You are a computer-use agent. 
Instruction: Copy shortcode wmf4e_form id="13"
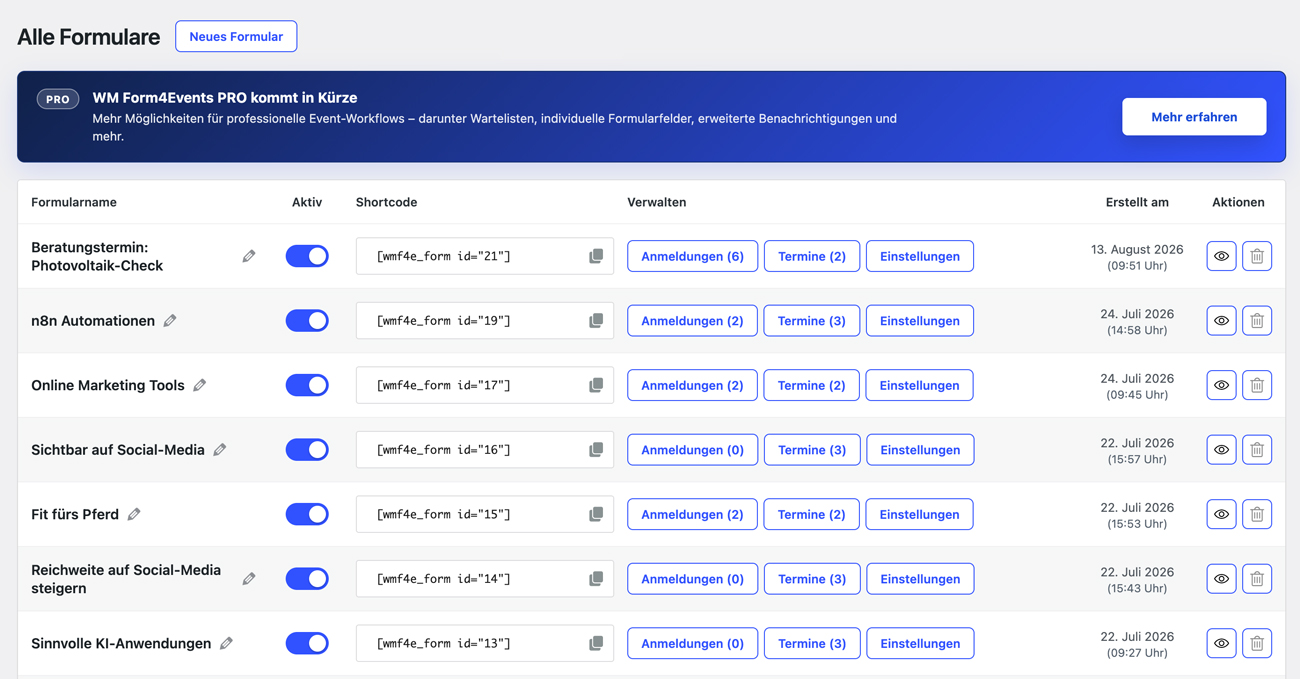point(596,643)
